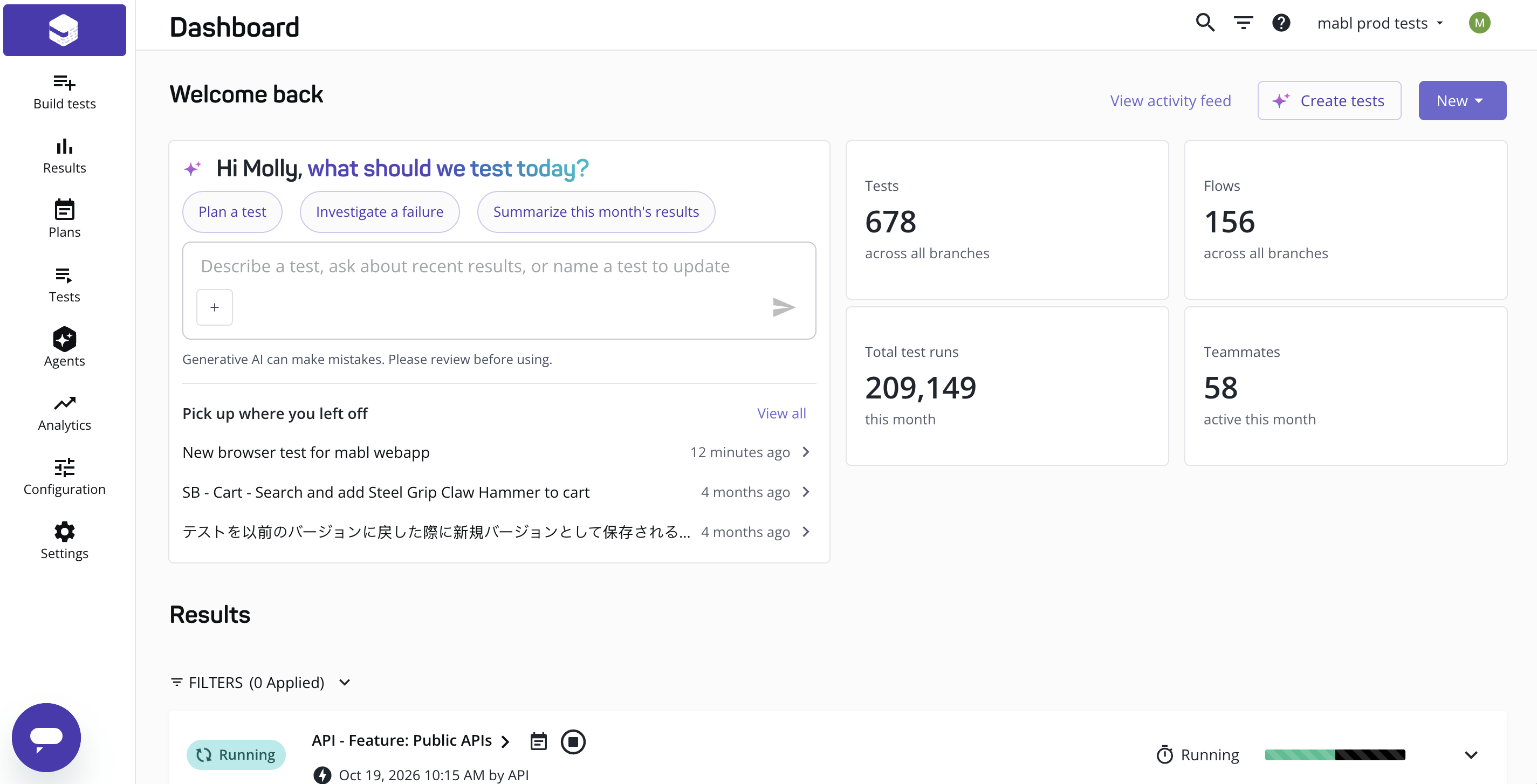Open Configuration in the sidebar
Screen dimensions: 1537x784
click(x=64, y=477)
